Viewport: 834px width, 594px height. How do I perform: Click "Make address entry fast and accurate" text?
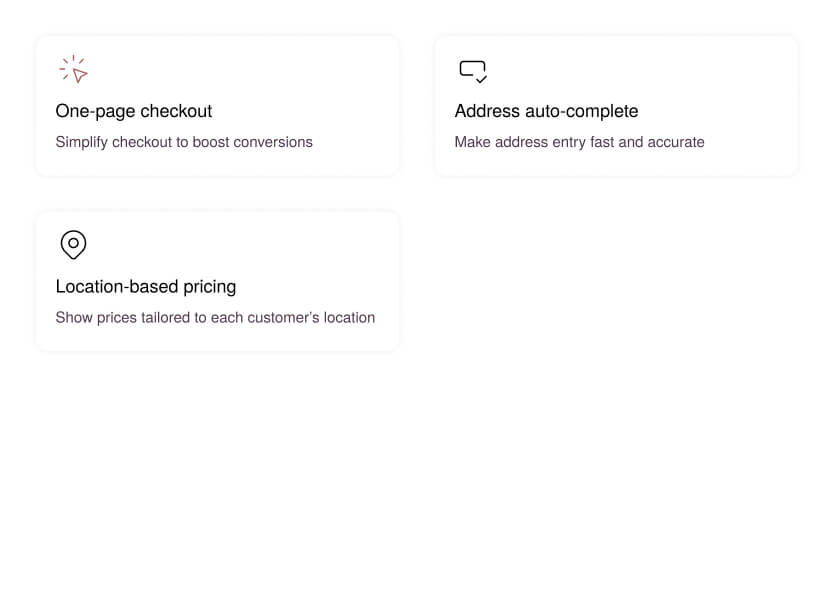pos(579,142)
